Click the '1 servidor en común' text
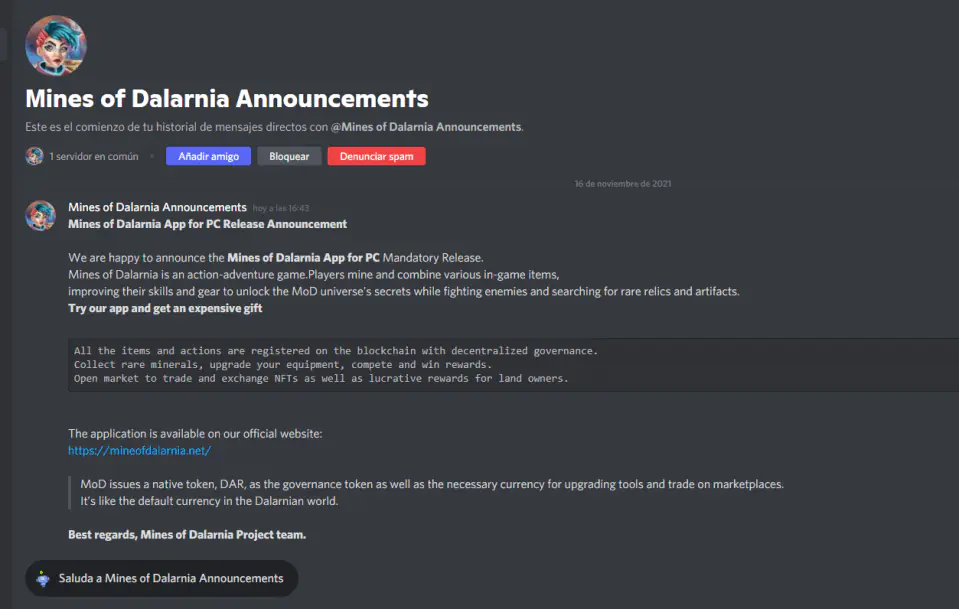This screenshot has height=609, width=959. (x=94, y=157)
